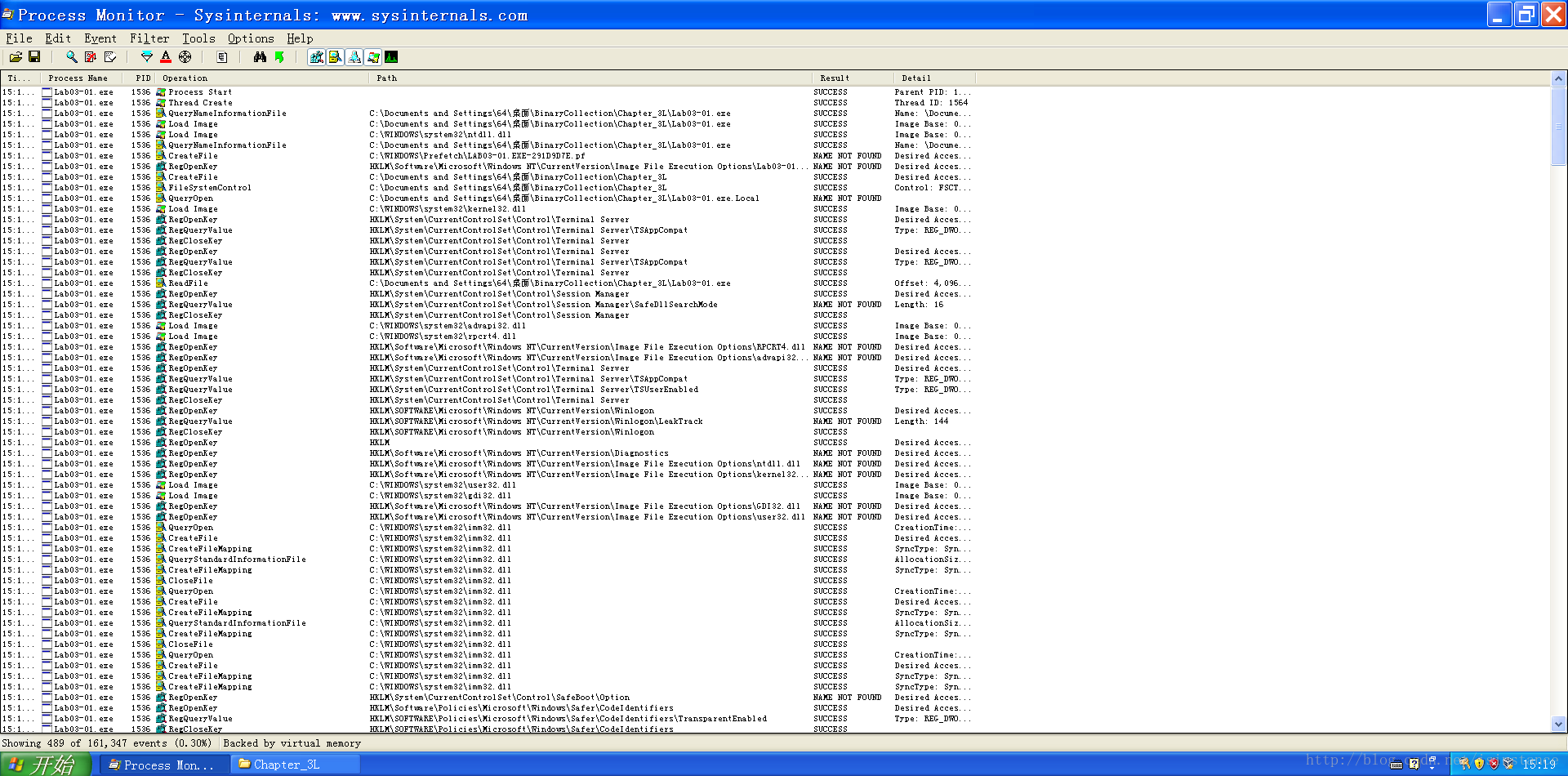Toggle Show File System Activity
The width and height of the screenshot is (1568, 776).
(336, 57)
